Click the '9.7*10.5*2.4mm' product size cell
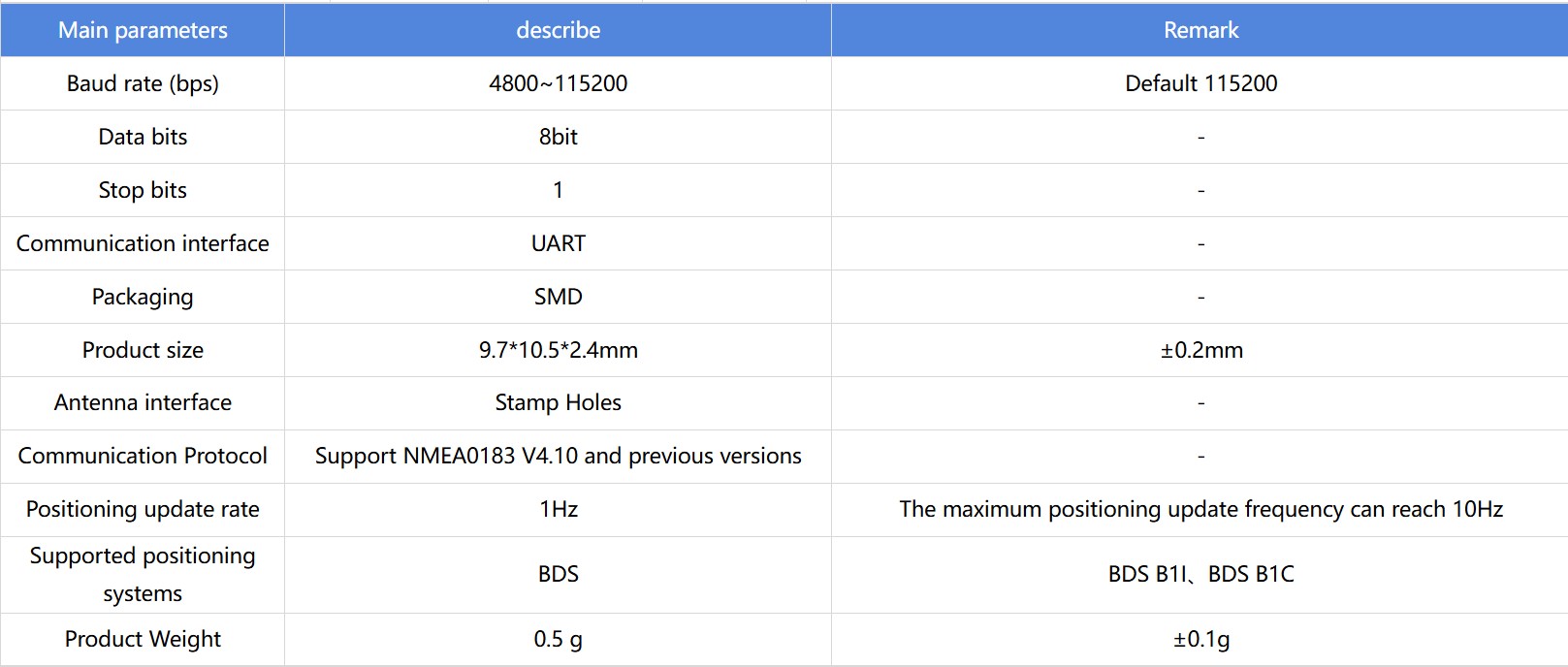 (x=558, y=350)
